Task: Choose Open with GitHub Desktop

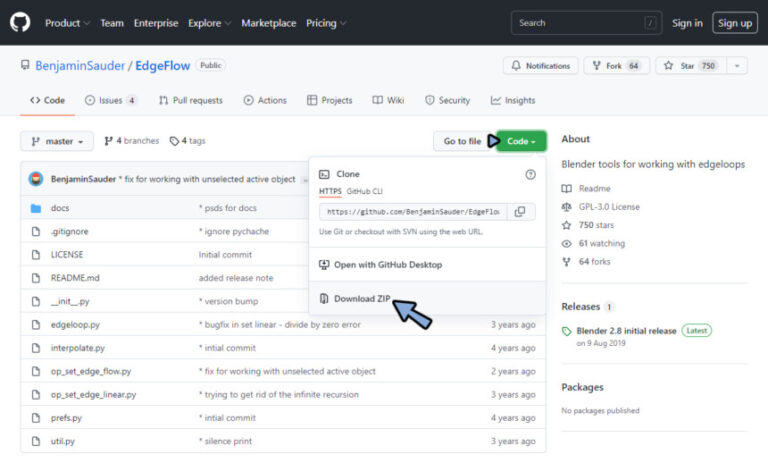Action: pyautogui.click(x=387, y=265)
